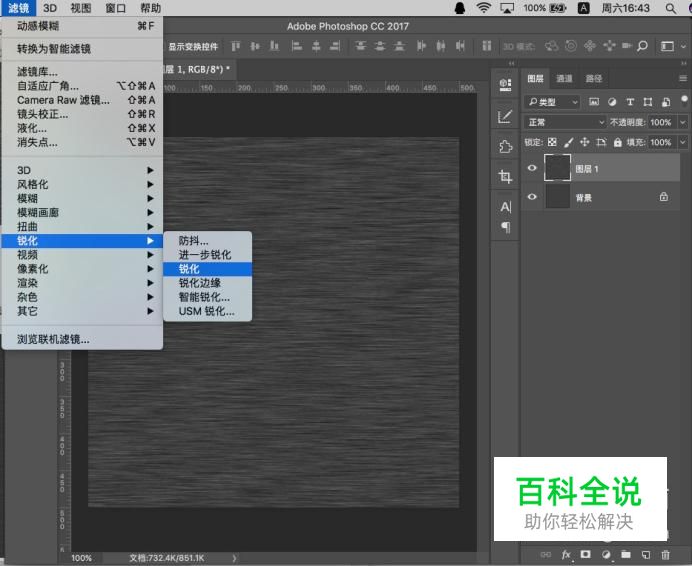Filter layers by pixel layer icon
This screenshot has height=566, width=692.
click(594, 102)
